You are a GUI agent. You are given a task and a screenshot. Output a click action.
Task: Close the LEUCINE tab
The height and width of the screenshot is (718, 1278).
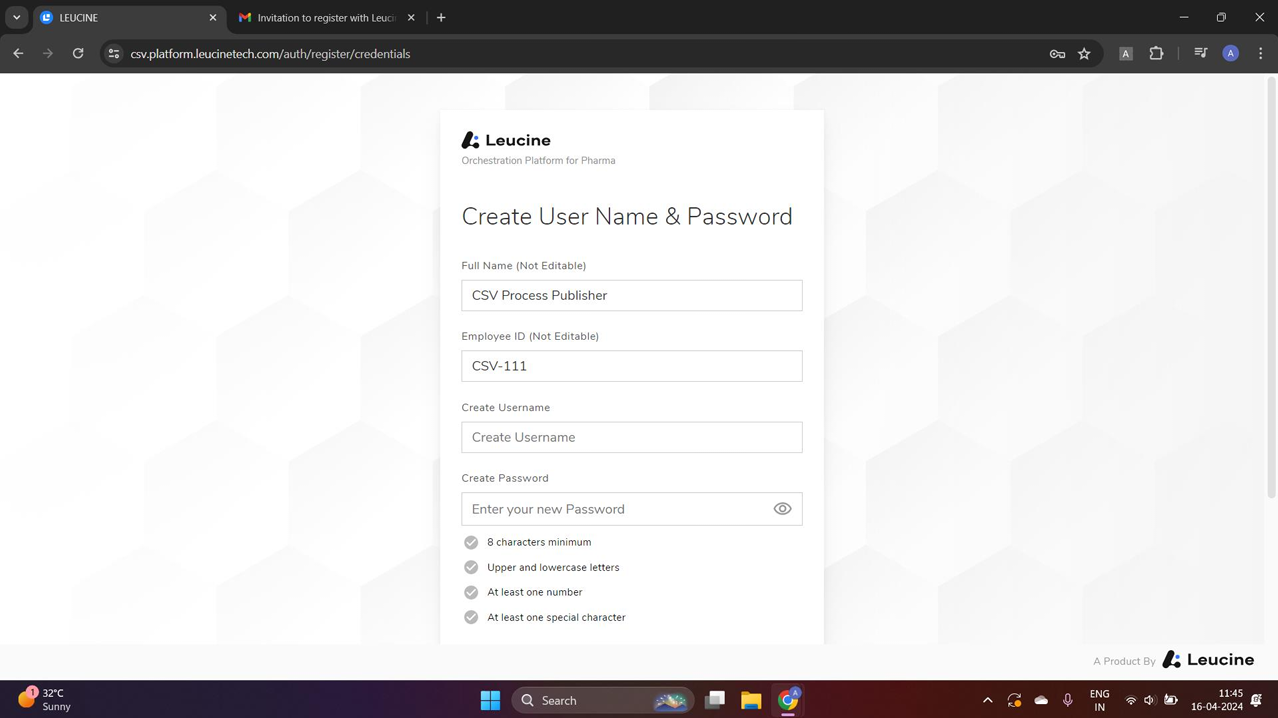click(212, 18)
